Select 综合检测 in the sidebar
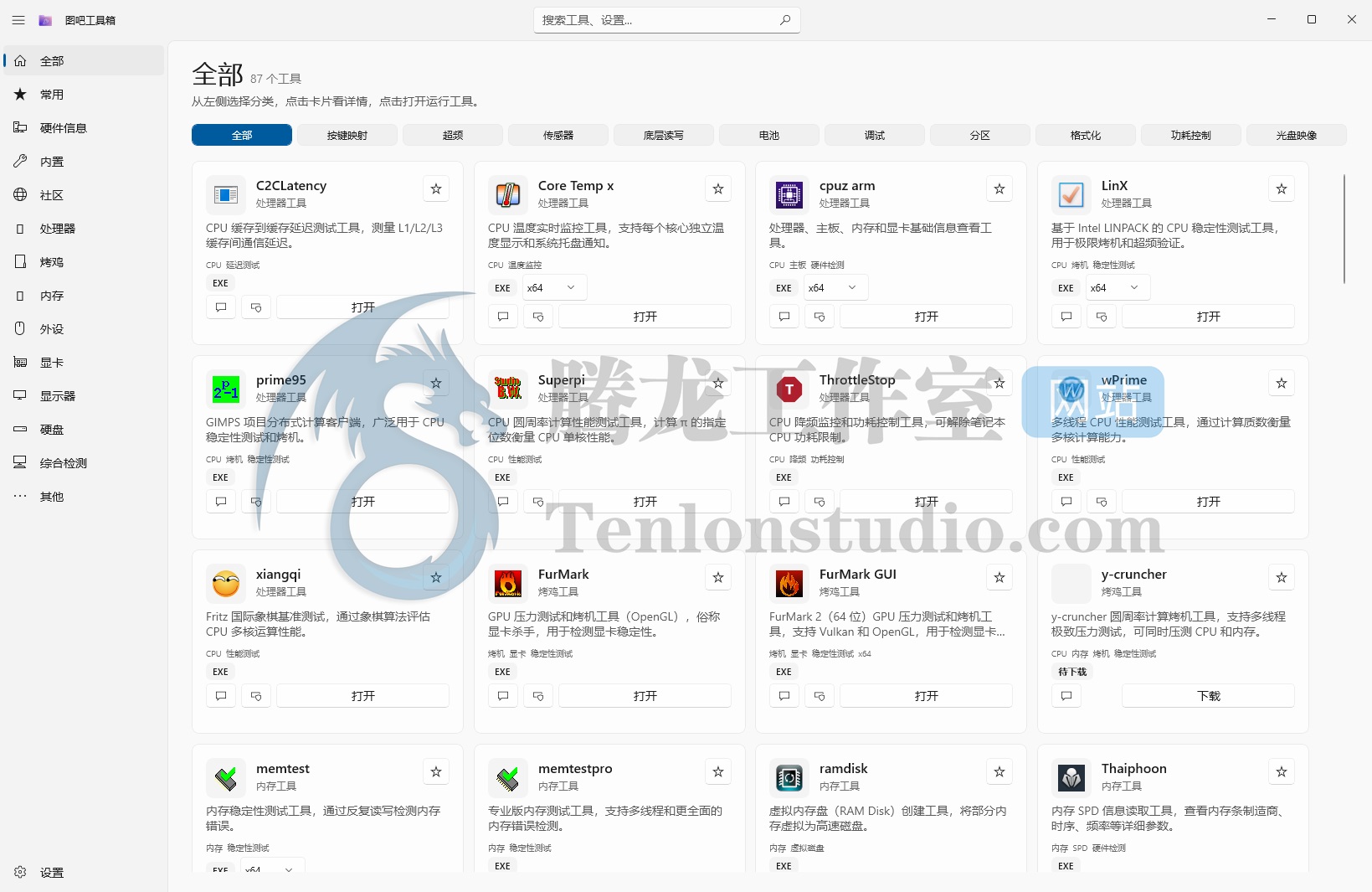The image size is (1372, 892). pos(84,463)
